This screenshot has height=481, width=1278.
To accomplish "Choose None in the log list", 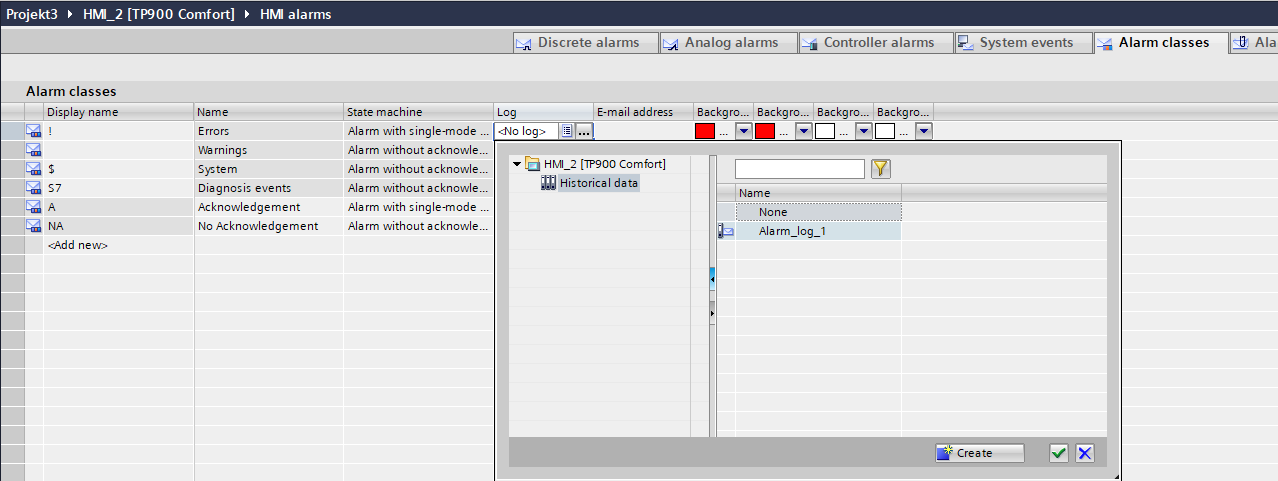I will coord(818,212).
